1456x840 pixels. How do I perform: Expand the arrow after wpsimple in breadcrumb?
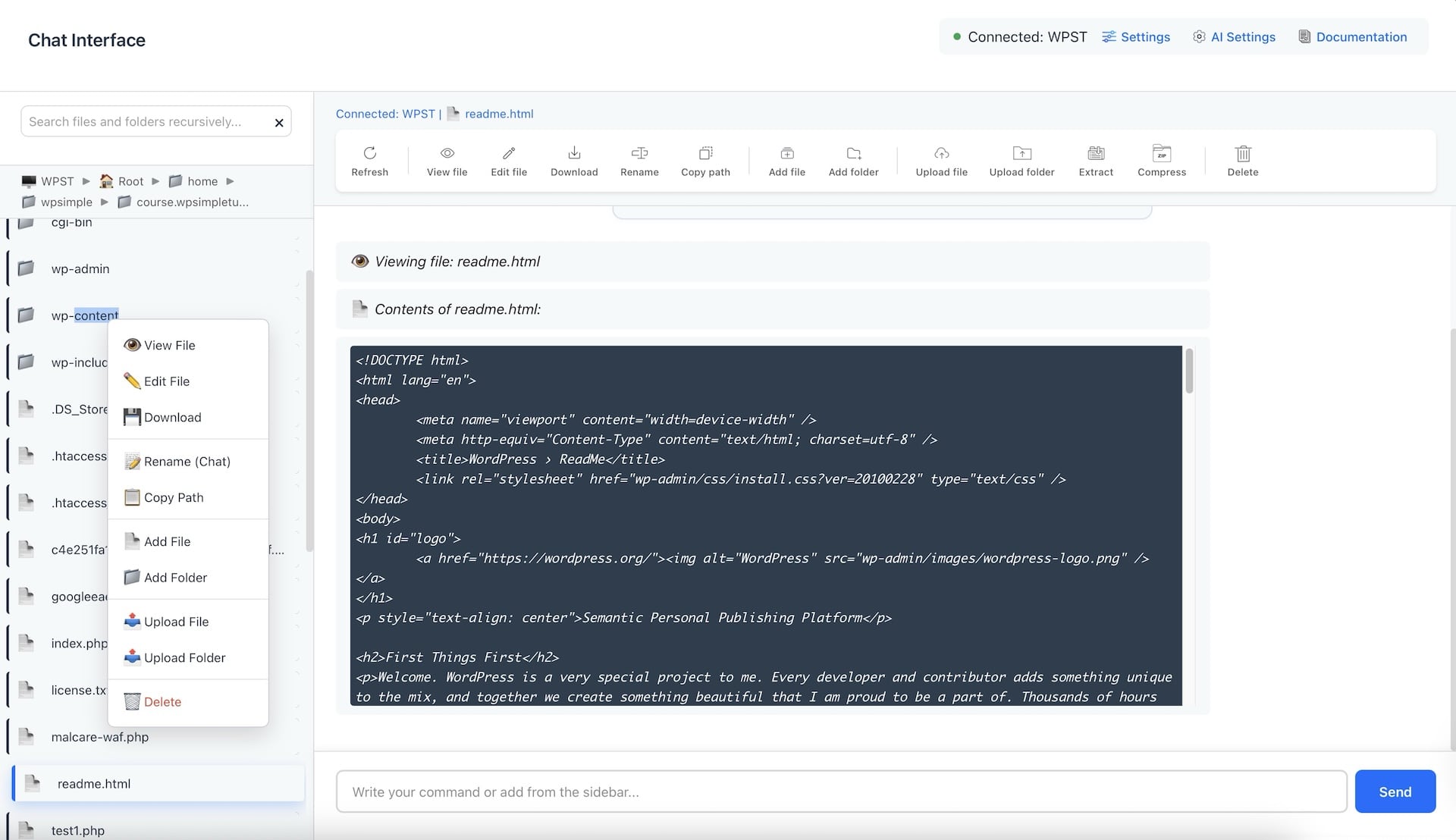[x=104, y=202]
